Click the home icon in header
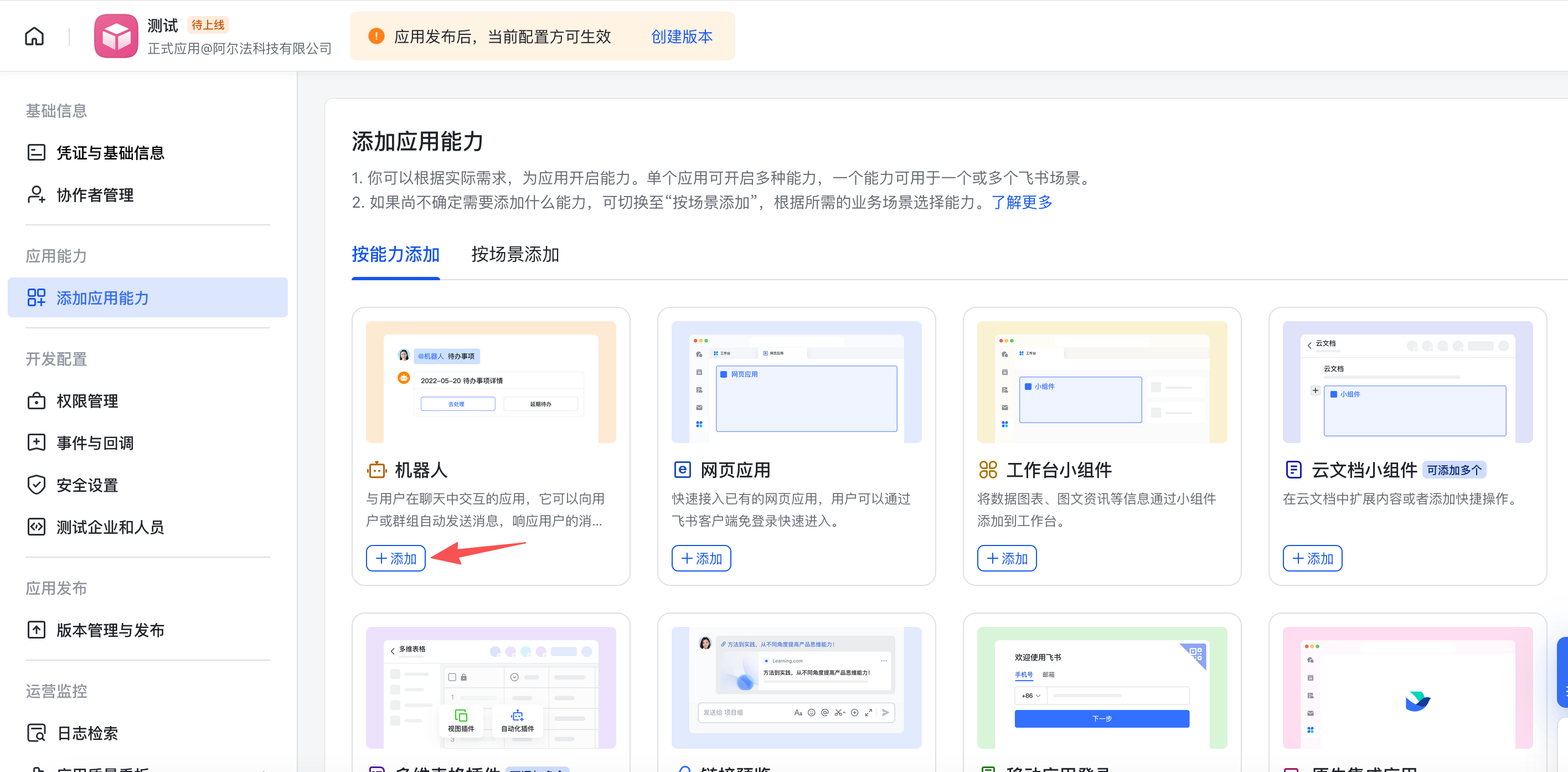The width and height of the screenshot is (1568, 772). click(34, 37)
